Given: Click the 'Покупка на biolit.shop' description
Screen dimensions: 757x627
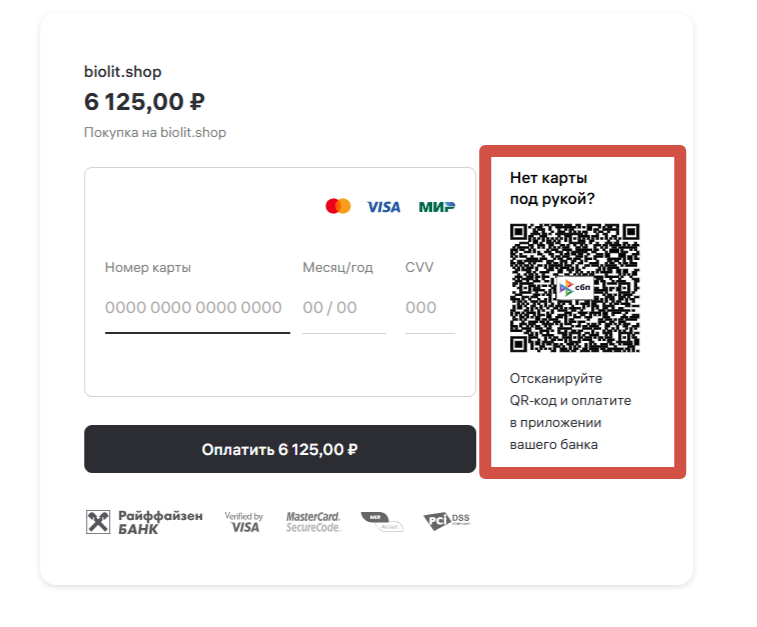Looking at the screenshot, I should 155,132.
